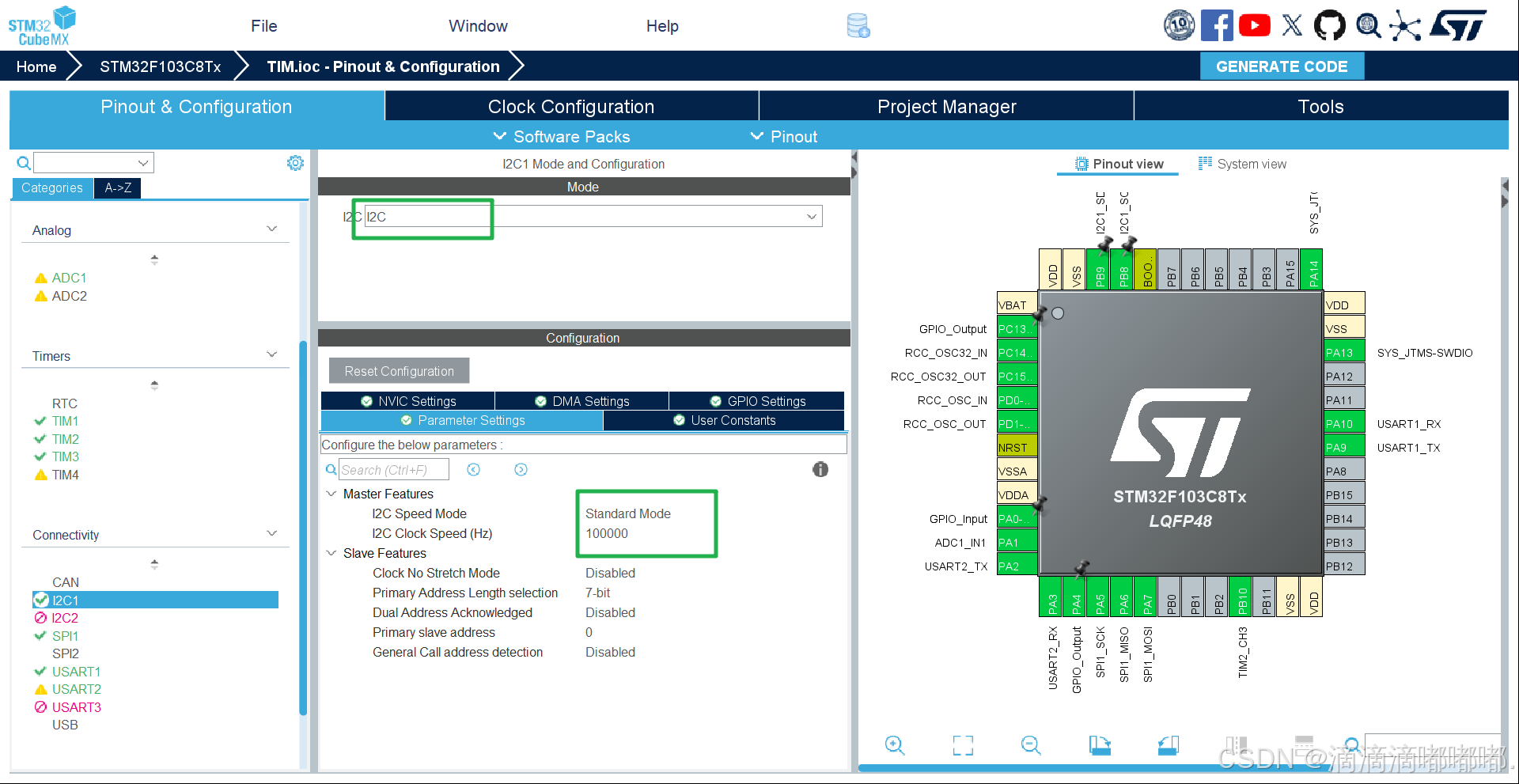1519x784 pixels.
Task: Click the PB9 pin on the chip
Action: (1099, 269)
